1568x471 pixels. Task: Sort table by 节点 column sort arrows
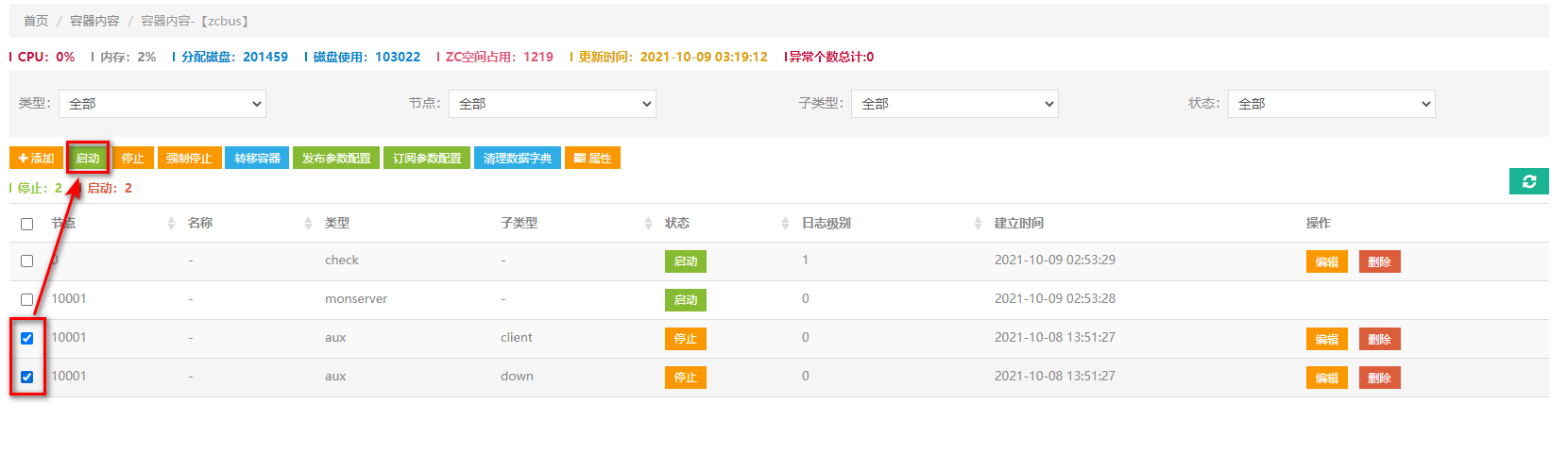click(x=171, y=224)
